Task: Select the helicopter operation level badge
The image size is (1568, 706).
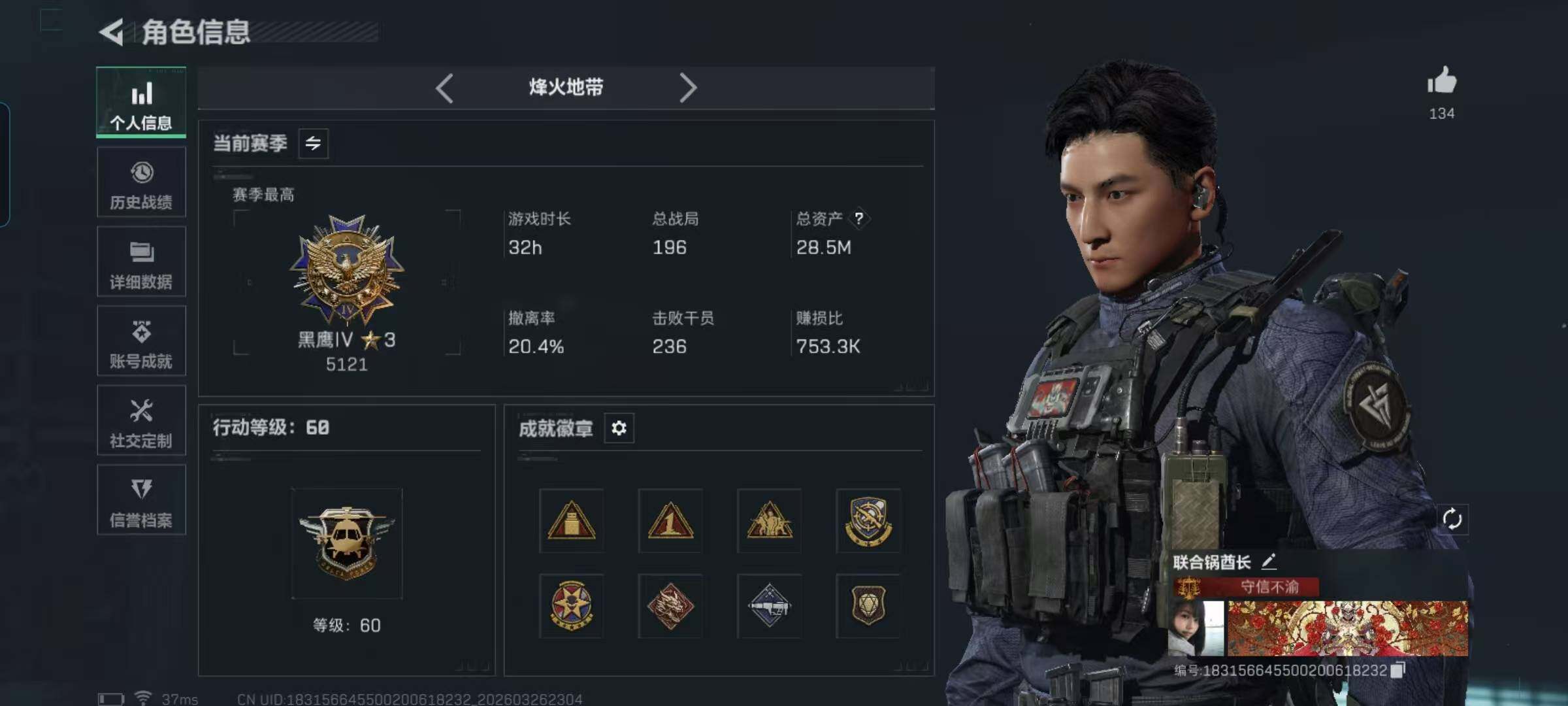Action: coord(347,543)
